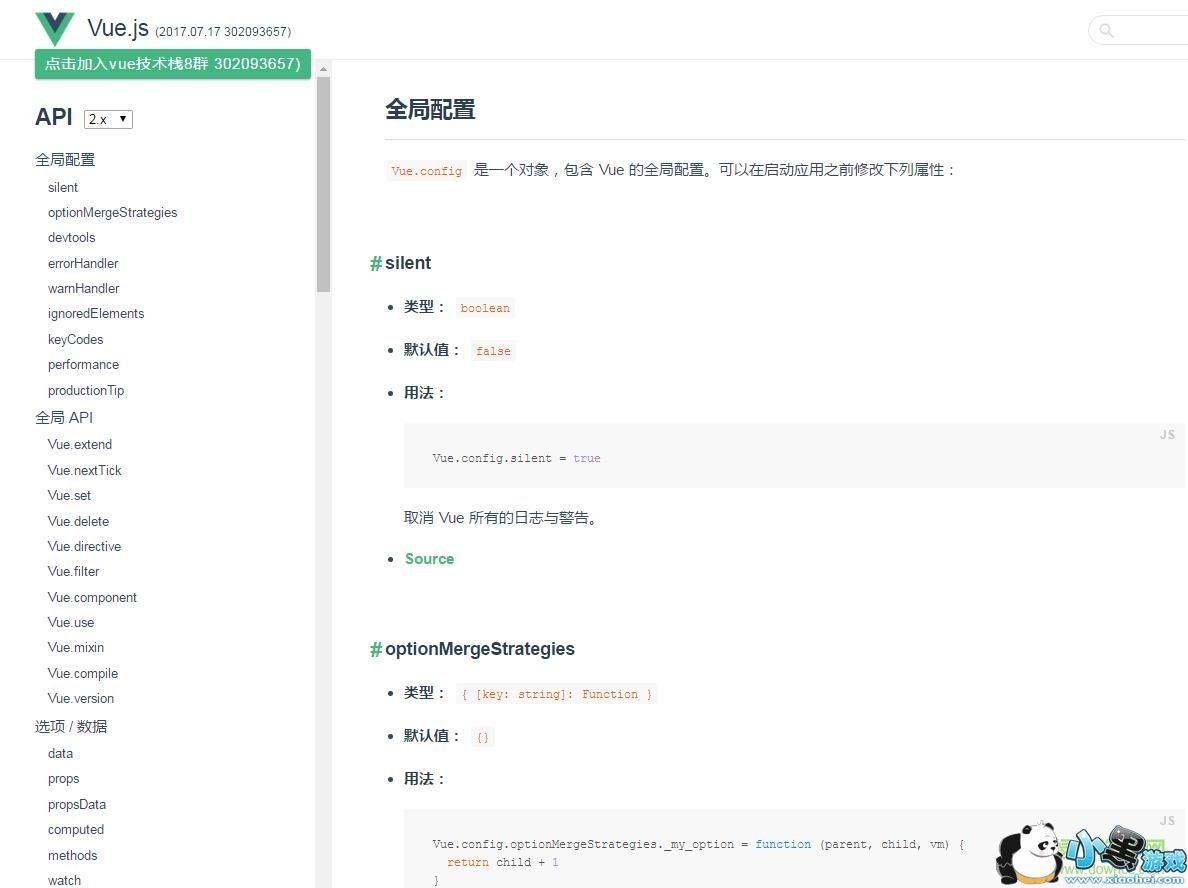Open the Source link under silent
Screen dimensions: 1188x888
[x=430, y=558]
